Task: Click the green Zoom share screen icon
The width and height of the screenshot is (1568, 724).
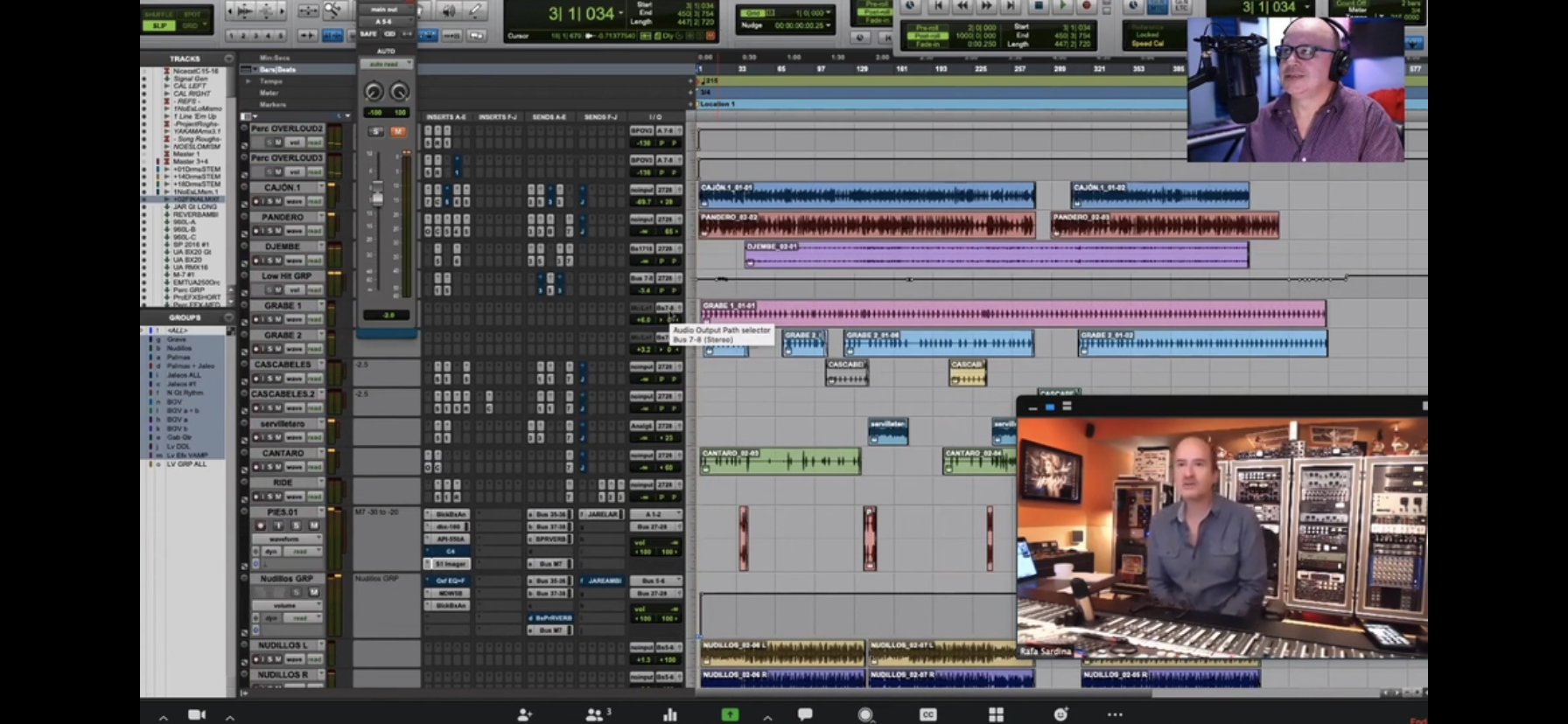Action: coord(729,715)
